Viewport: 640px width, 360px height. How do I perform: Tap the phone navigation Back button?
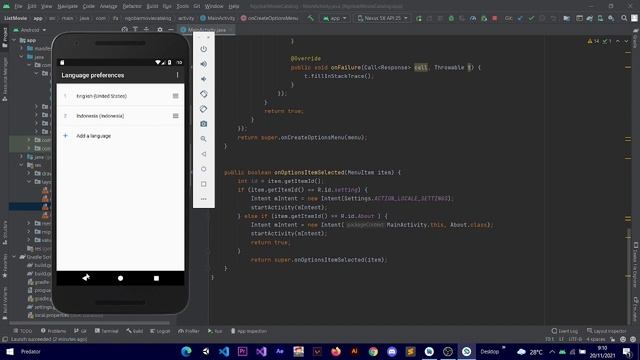[86, 278]
